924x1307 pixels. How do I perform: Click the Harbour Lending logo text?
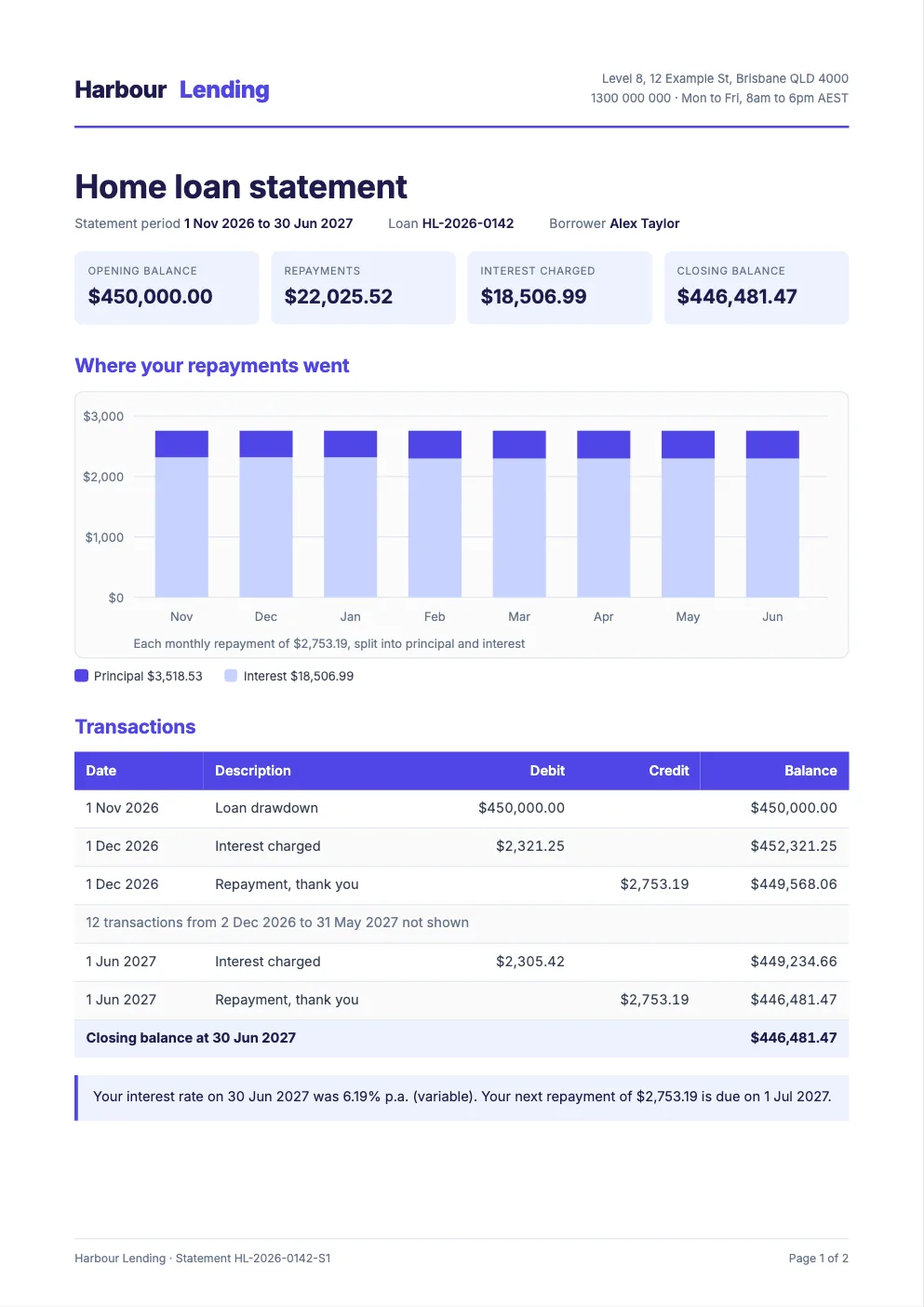[172, 89]
